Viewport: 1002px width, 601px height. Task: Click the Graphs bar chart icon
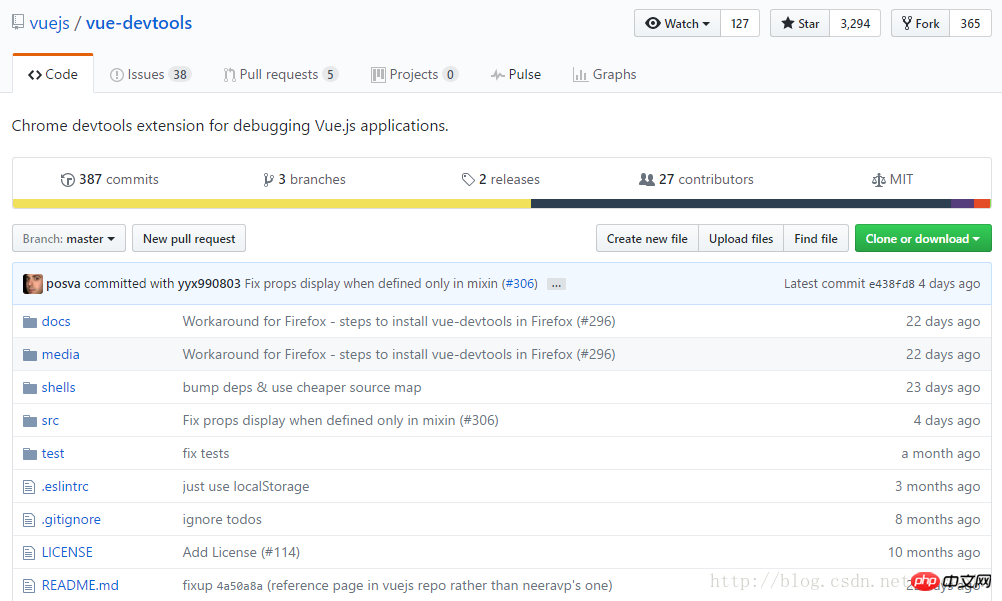coord(580,75)
